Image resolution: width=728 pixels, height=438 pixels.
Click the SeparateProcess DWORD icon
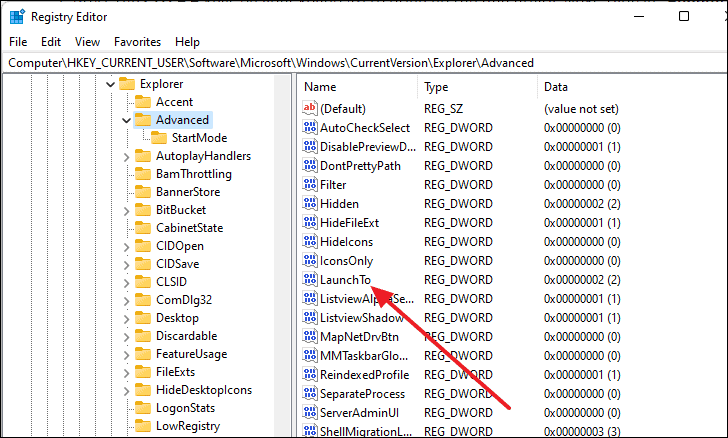point(310,393)
